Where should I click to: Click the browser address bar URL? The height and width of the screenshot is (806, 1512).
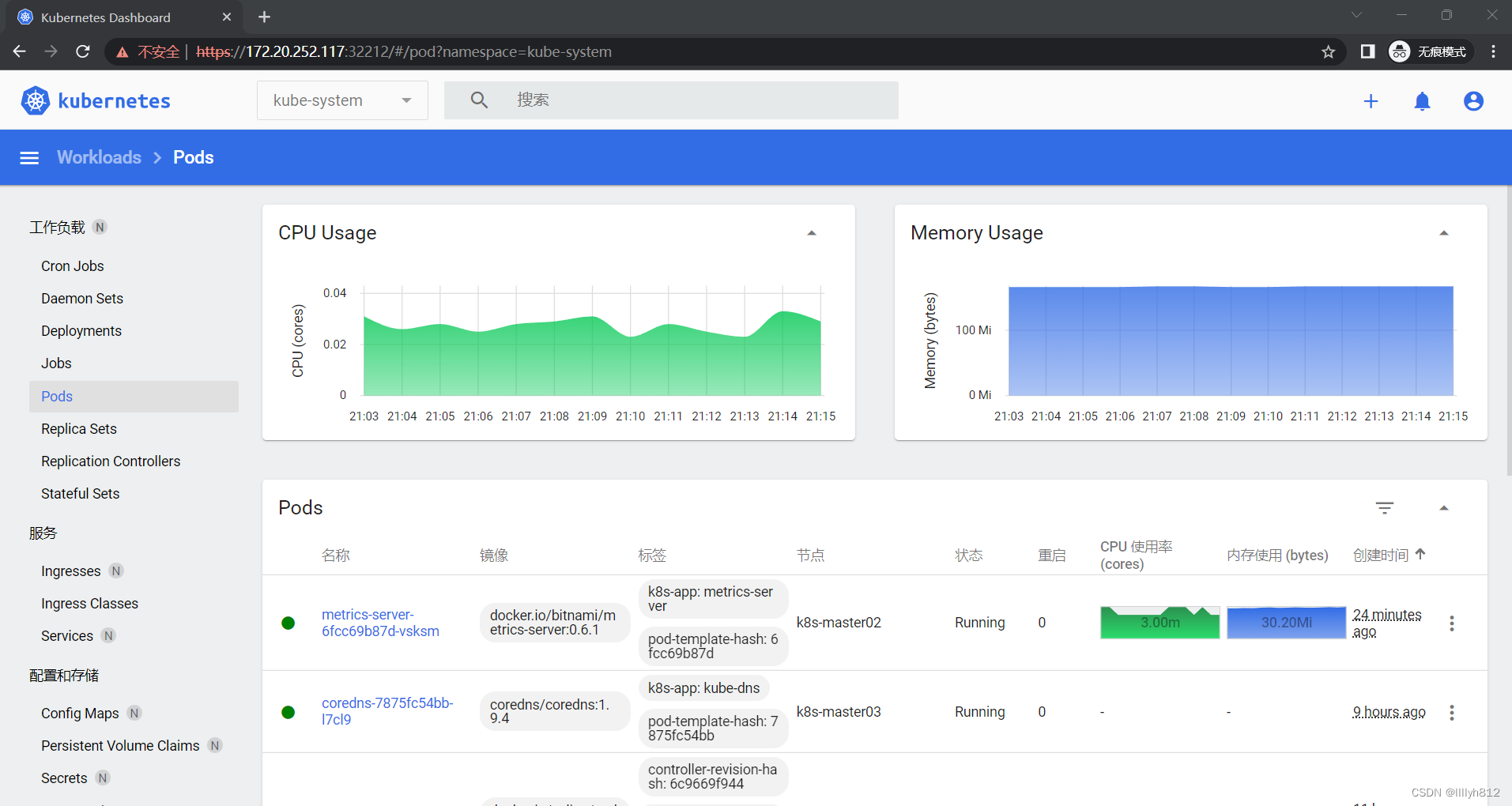(x=404, y=52)
